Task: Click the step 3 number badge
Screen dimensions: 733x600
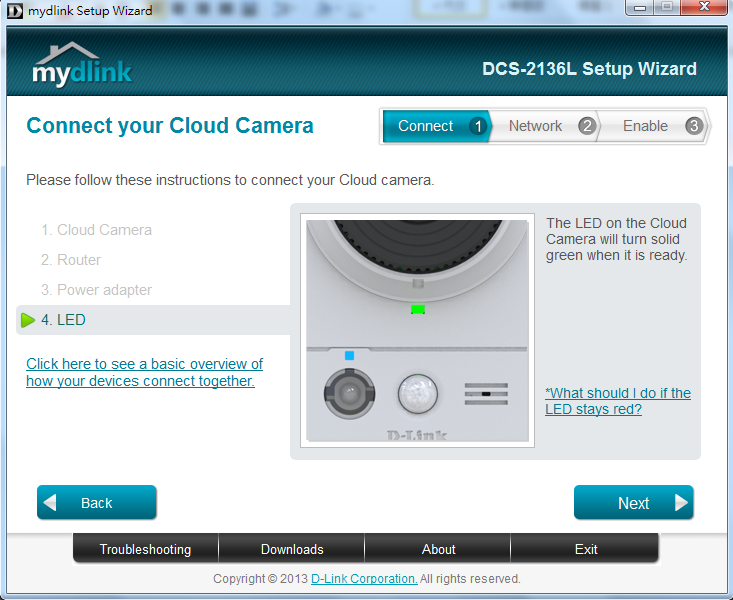Action: tap(694, 126)
